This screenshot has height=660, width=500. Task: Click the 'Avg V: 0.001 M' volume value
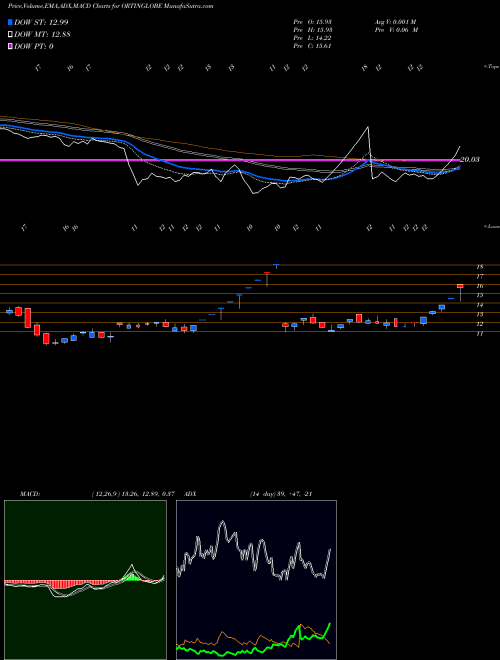click(395, 22)
